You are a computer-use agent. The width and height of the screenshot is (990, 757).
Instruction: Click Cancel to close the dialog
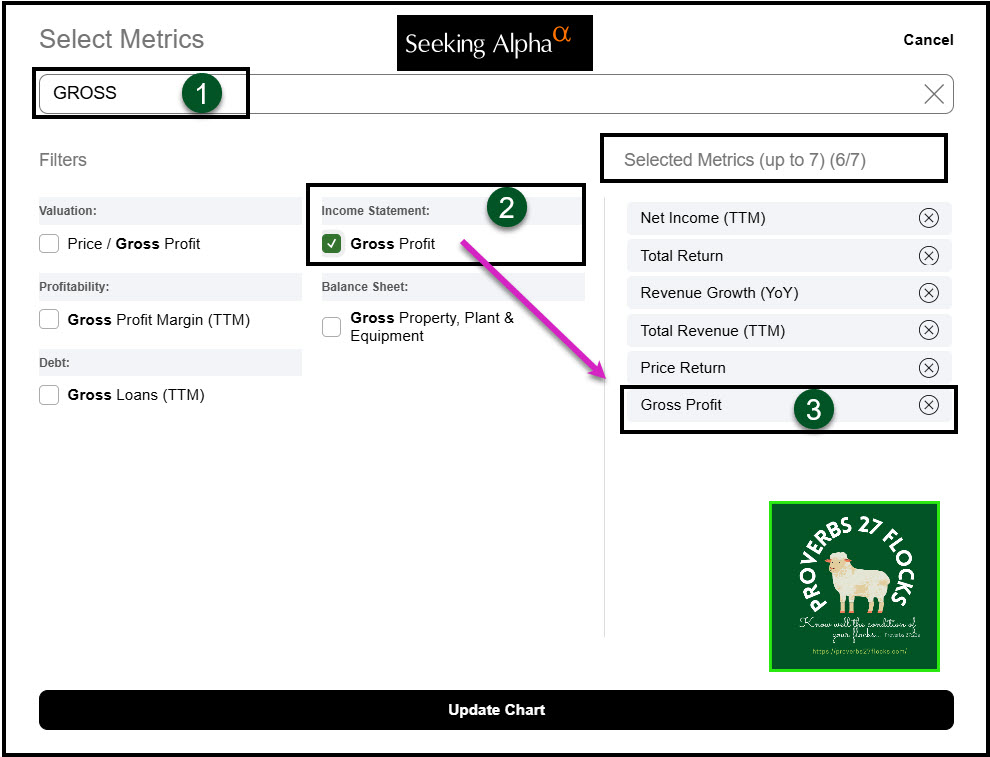point(927,40)
